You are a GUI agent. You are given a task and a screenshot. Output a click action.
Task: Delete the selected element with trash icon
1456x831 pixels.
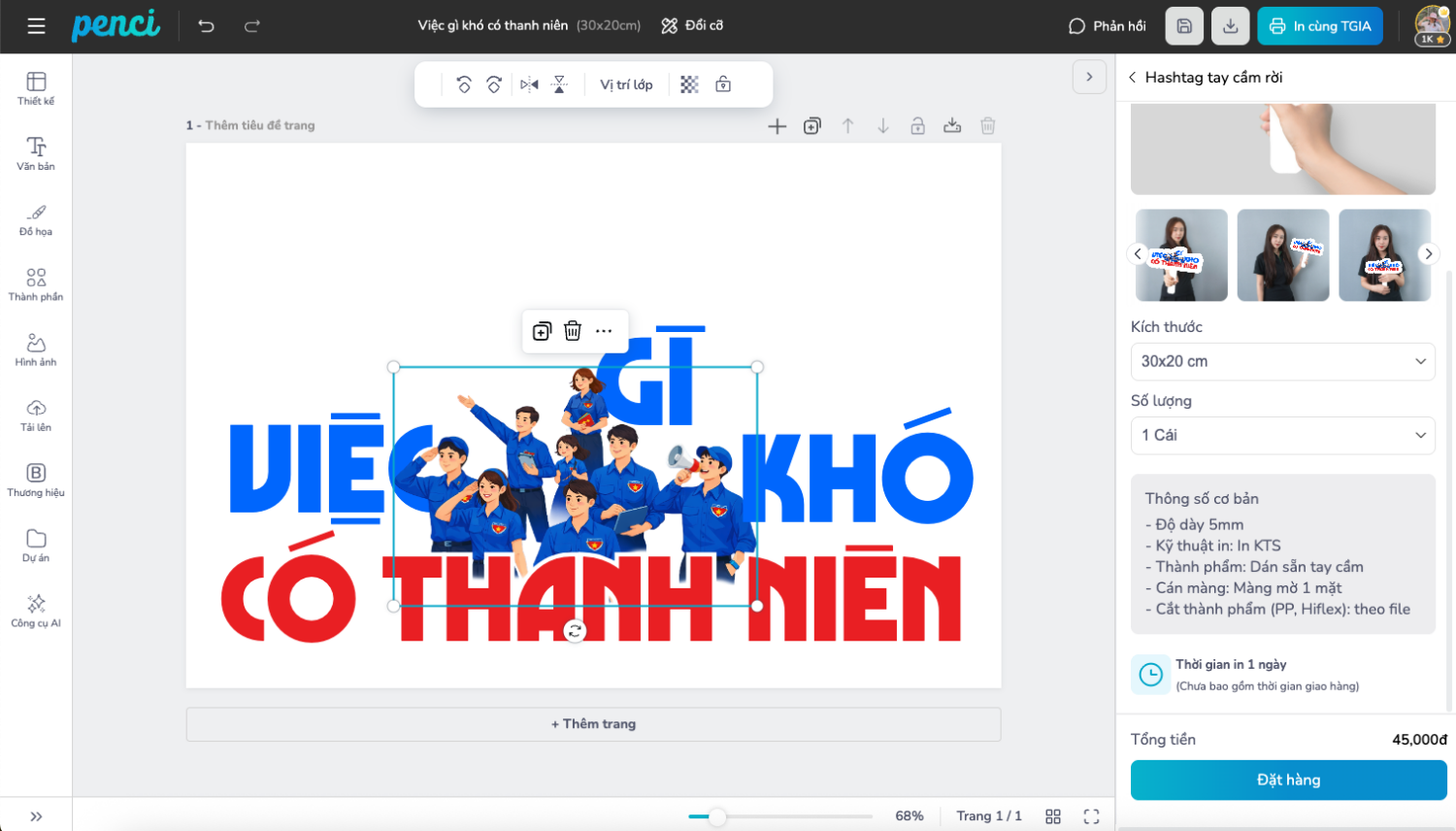click(573, 331)
